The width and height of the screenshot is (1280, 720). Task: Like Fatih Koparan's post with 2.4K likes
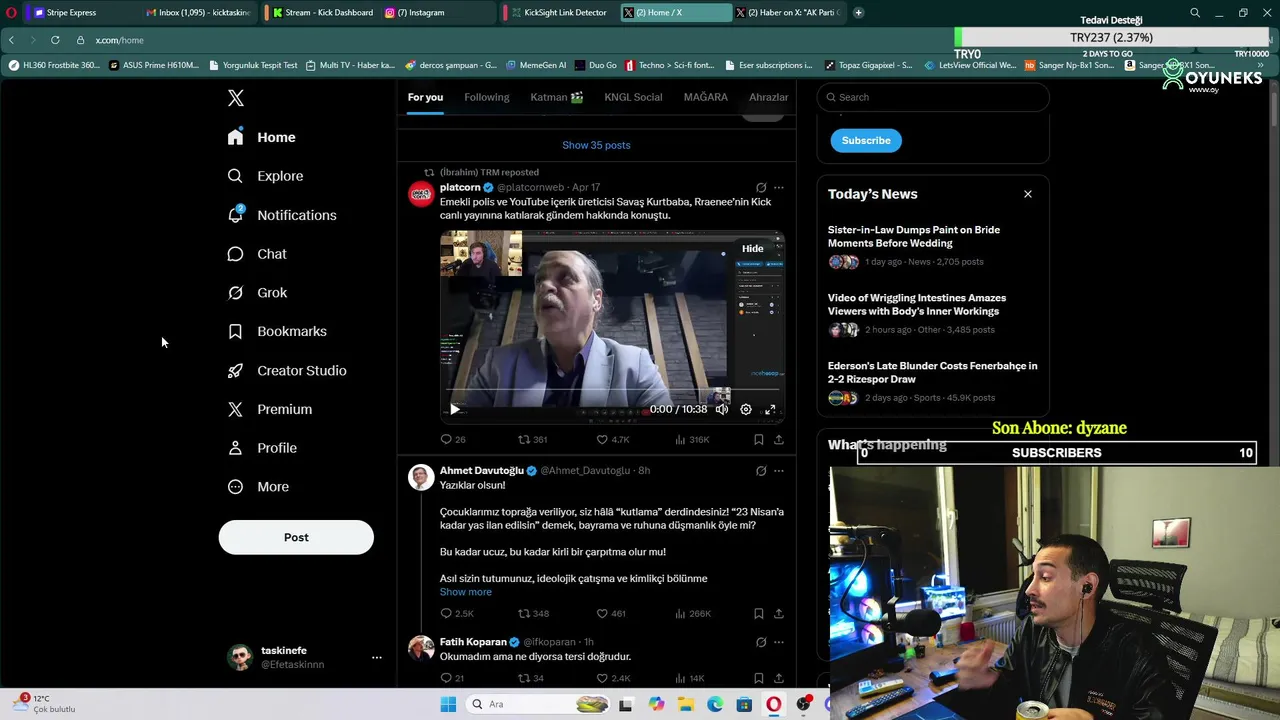(602, 678)
